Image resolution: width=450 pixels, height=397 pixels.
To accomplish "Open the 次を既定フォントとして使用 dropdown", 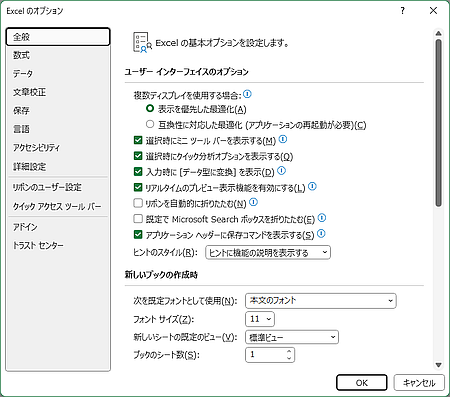I will [x=321, y=301].
